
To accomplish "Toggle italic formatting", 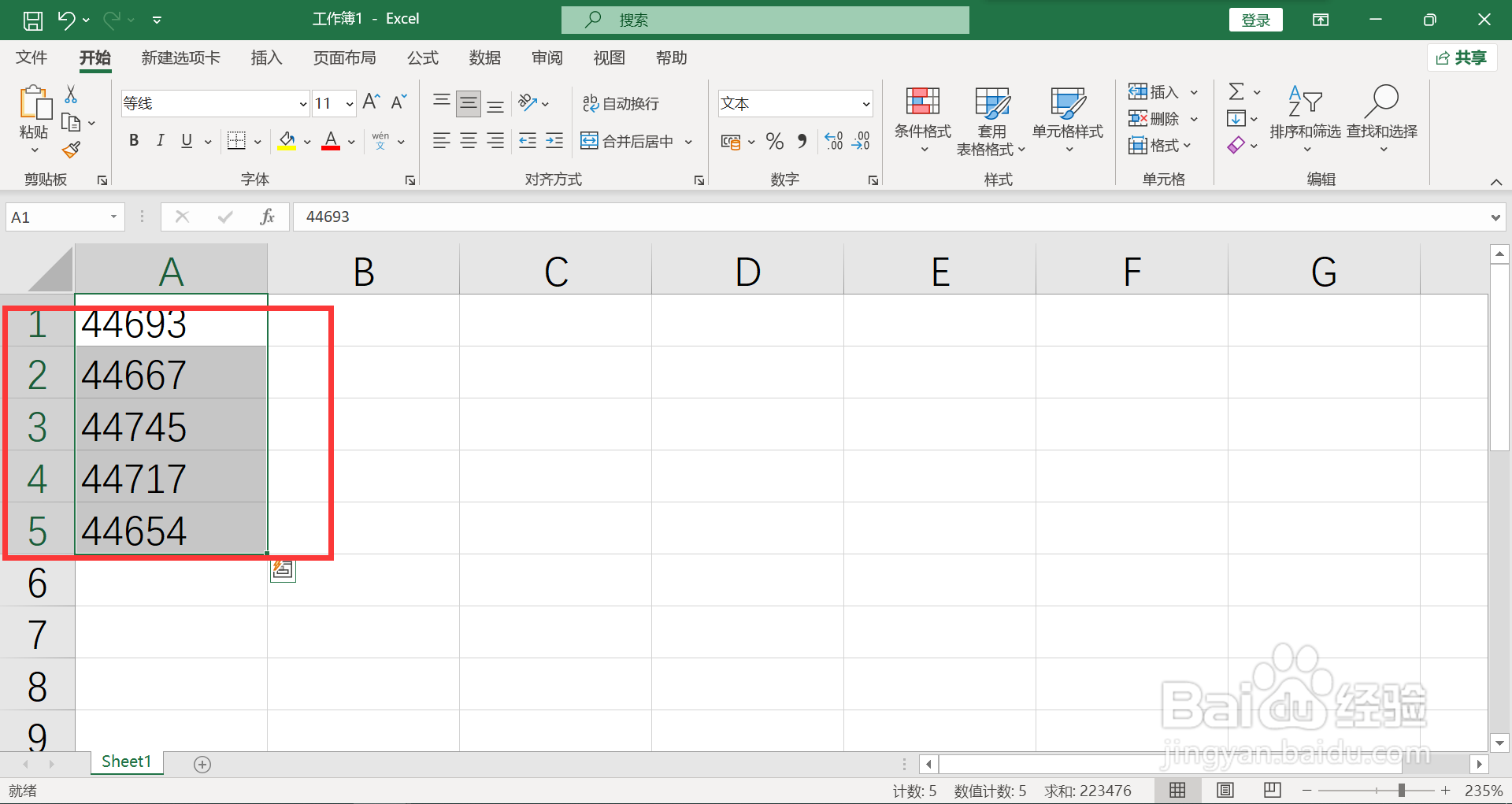I will click(160, 141).
